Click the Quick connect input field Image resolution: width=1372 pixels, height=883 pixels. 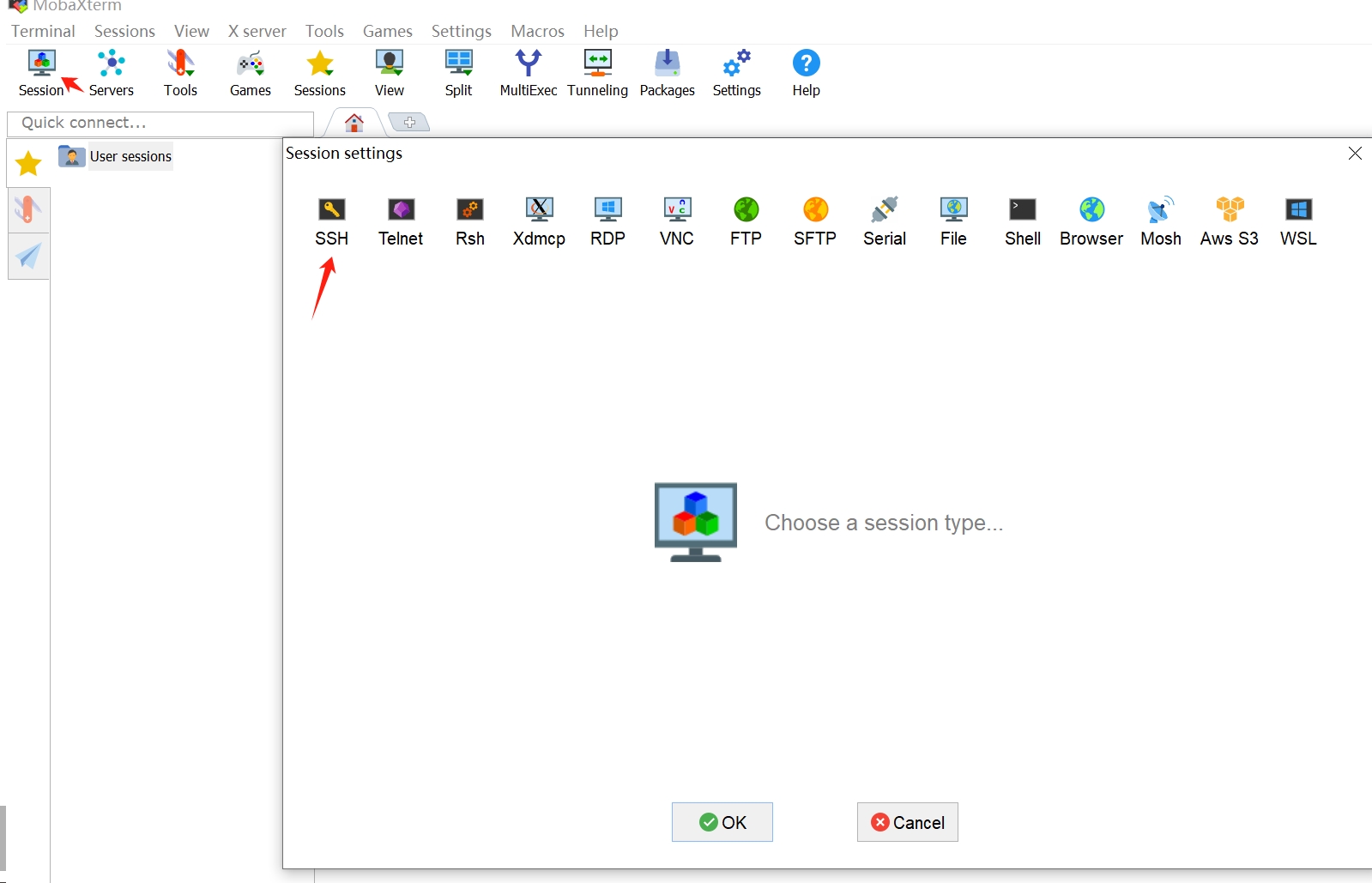pyautogui.click(x=160, y=123)
